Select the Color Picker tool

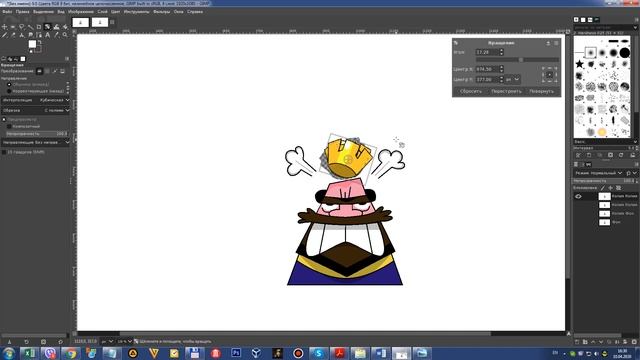56,36
